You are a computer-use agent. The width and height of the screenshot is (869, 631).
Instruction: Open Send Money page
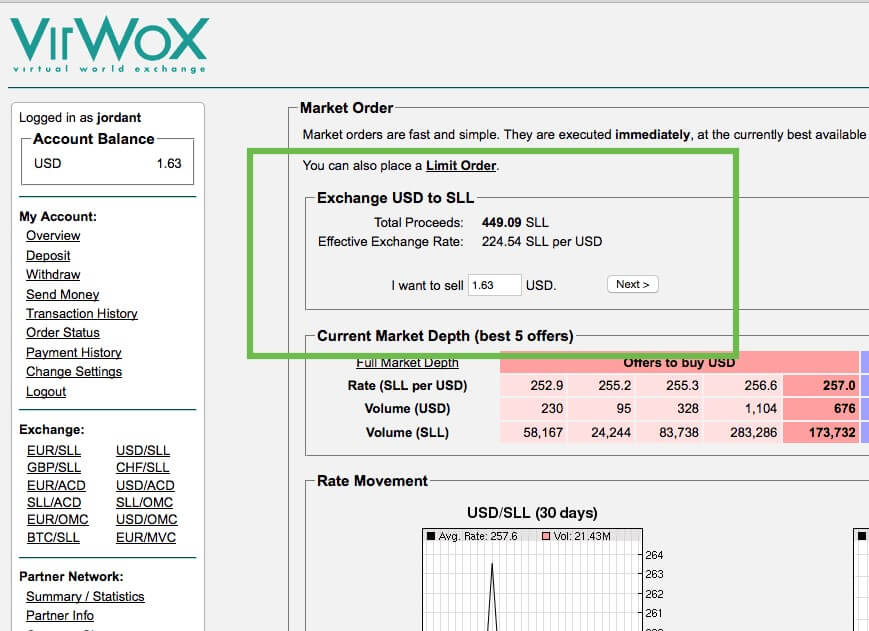(x=63, y=294)
